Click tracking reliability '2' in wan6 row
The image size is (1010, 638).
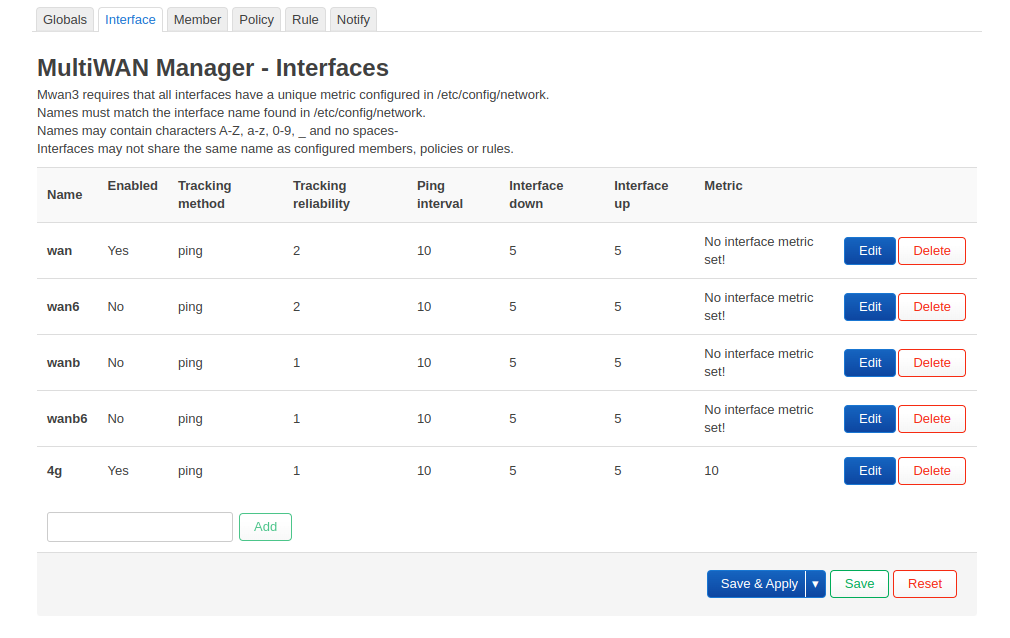pos(296,307)
